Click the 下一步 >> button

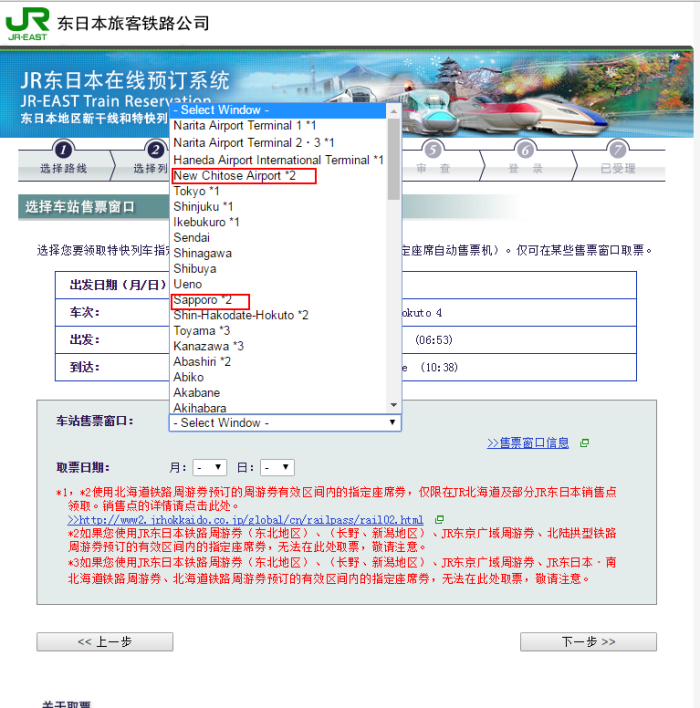(588, 642)
